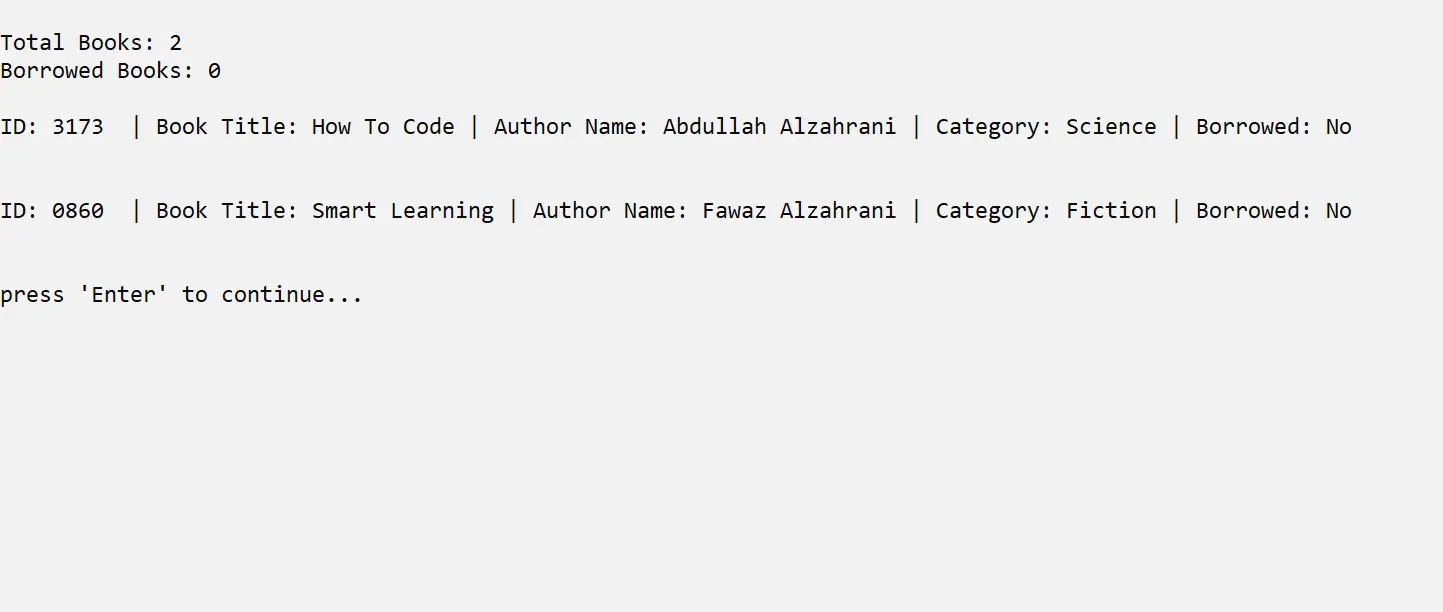1443x612 pixels.
Task: Click "Borrowed: No" for Smart Learning
Action: (1273, 211)
